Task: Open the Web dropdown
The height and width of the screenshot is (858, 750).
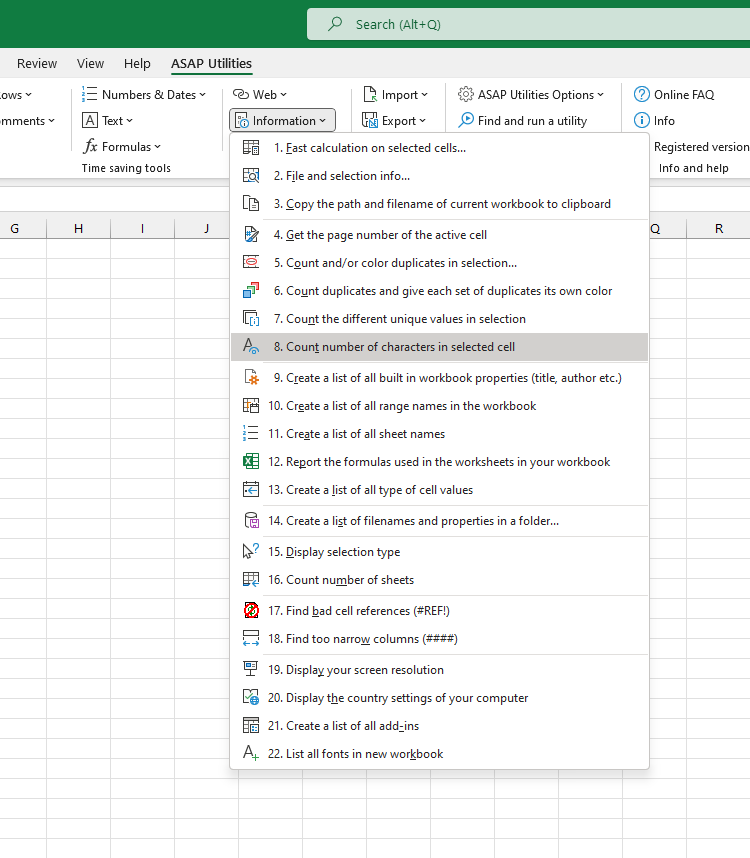Action: click(260, 95)
